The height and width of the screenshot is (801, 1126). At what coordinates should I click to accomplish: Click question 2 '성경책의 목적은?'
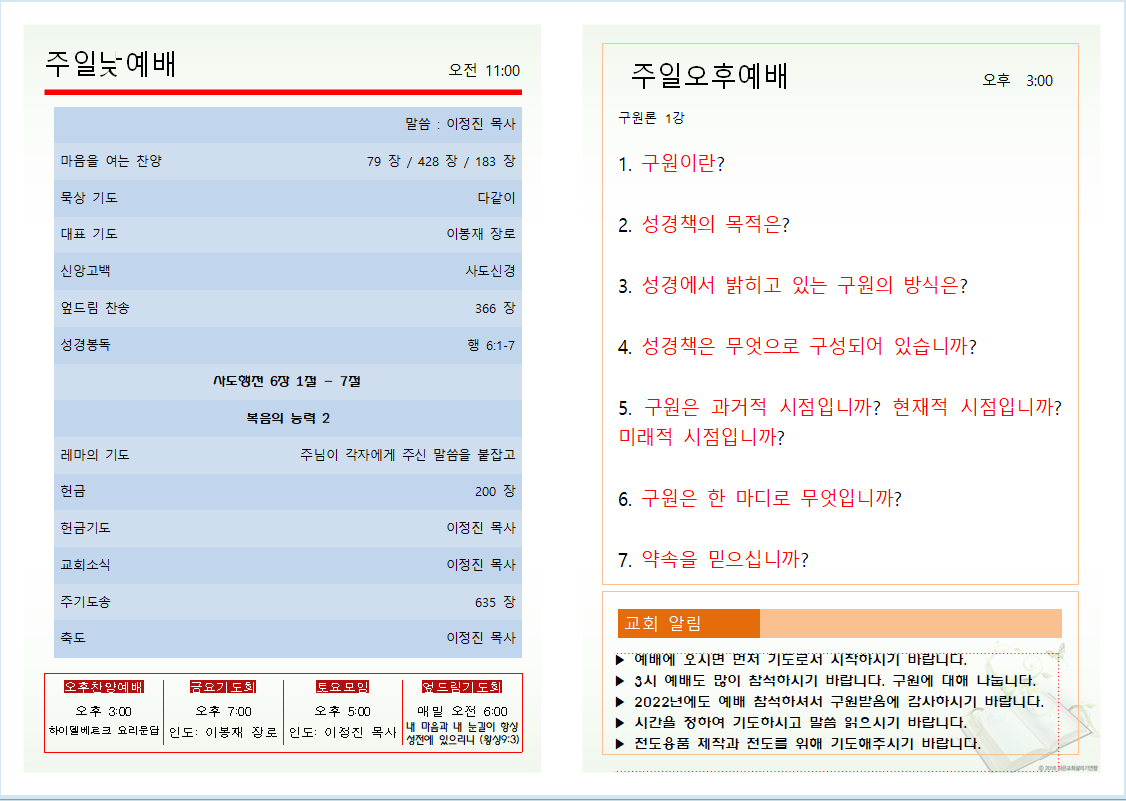(x=715, y=224)
